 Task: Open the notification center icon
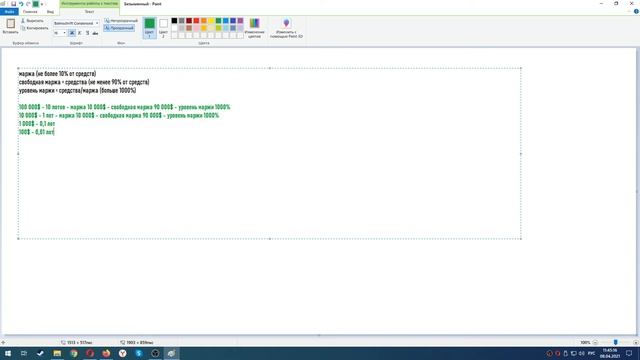pyautogui.click(x=629, y=353)
